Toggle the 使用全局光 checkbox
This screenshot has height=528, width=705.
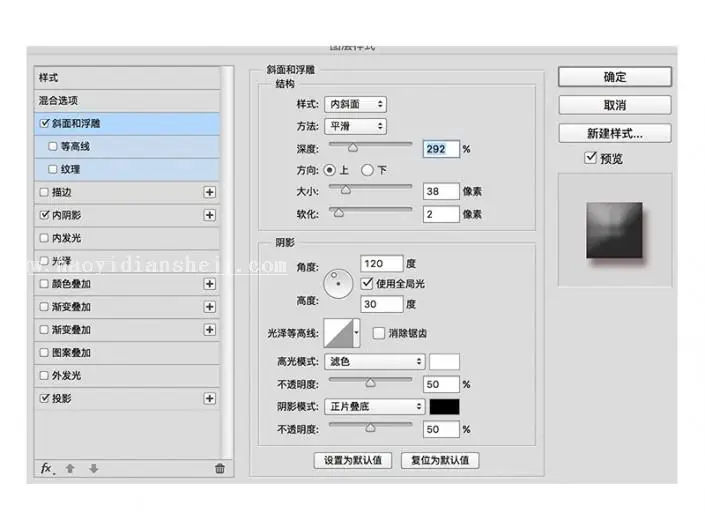pyautogui.click(x=367, y=283)
